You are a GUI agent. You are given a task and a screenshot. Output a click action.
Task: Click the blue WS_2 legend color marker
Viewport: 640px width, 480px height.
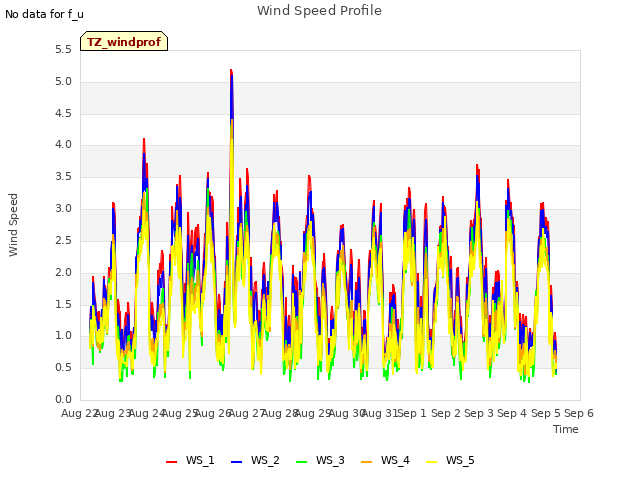pos(236,461)
